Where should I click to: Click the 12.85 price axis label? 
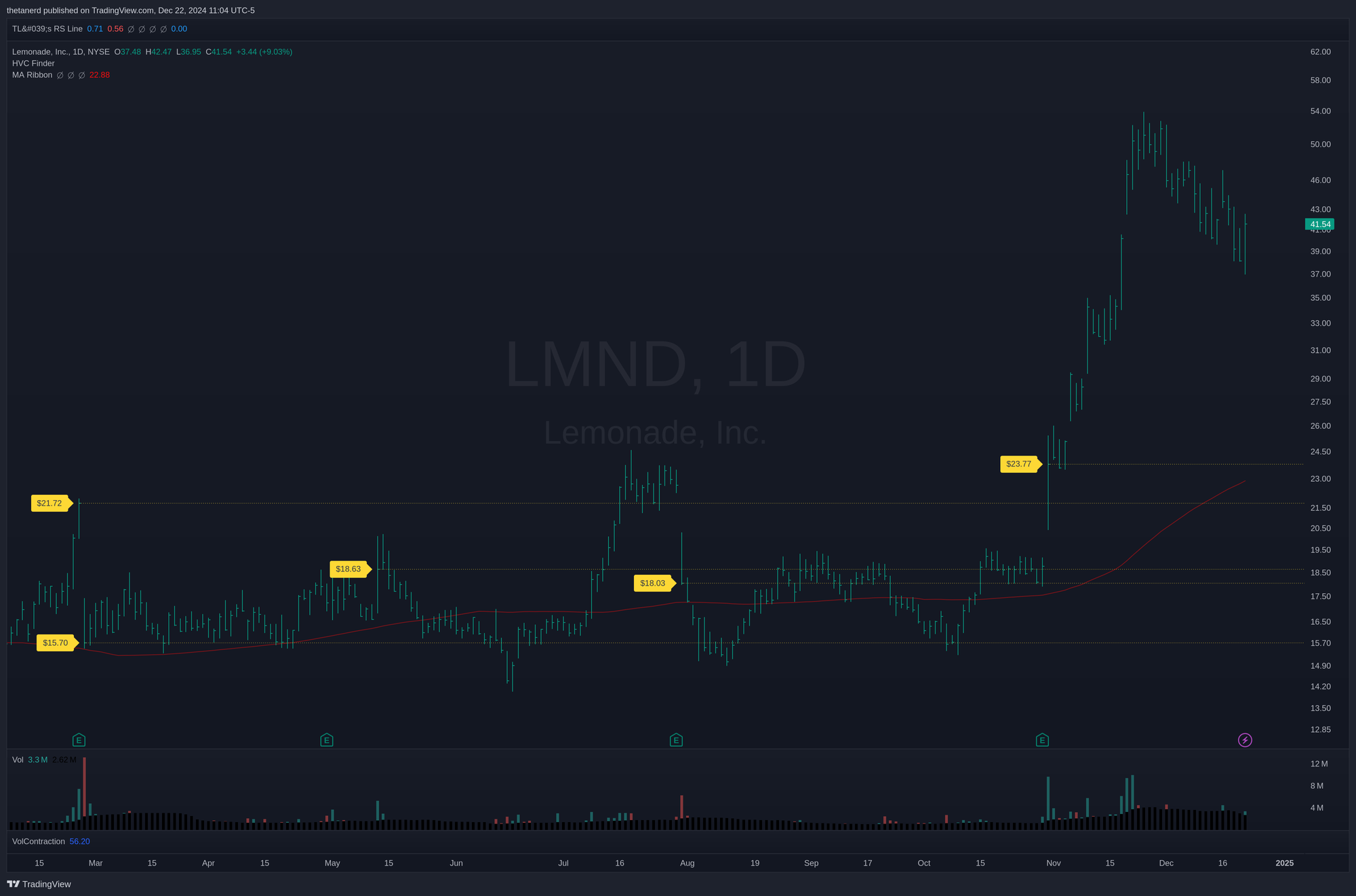(1320, 730)
